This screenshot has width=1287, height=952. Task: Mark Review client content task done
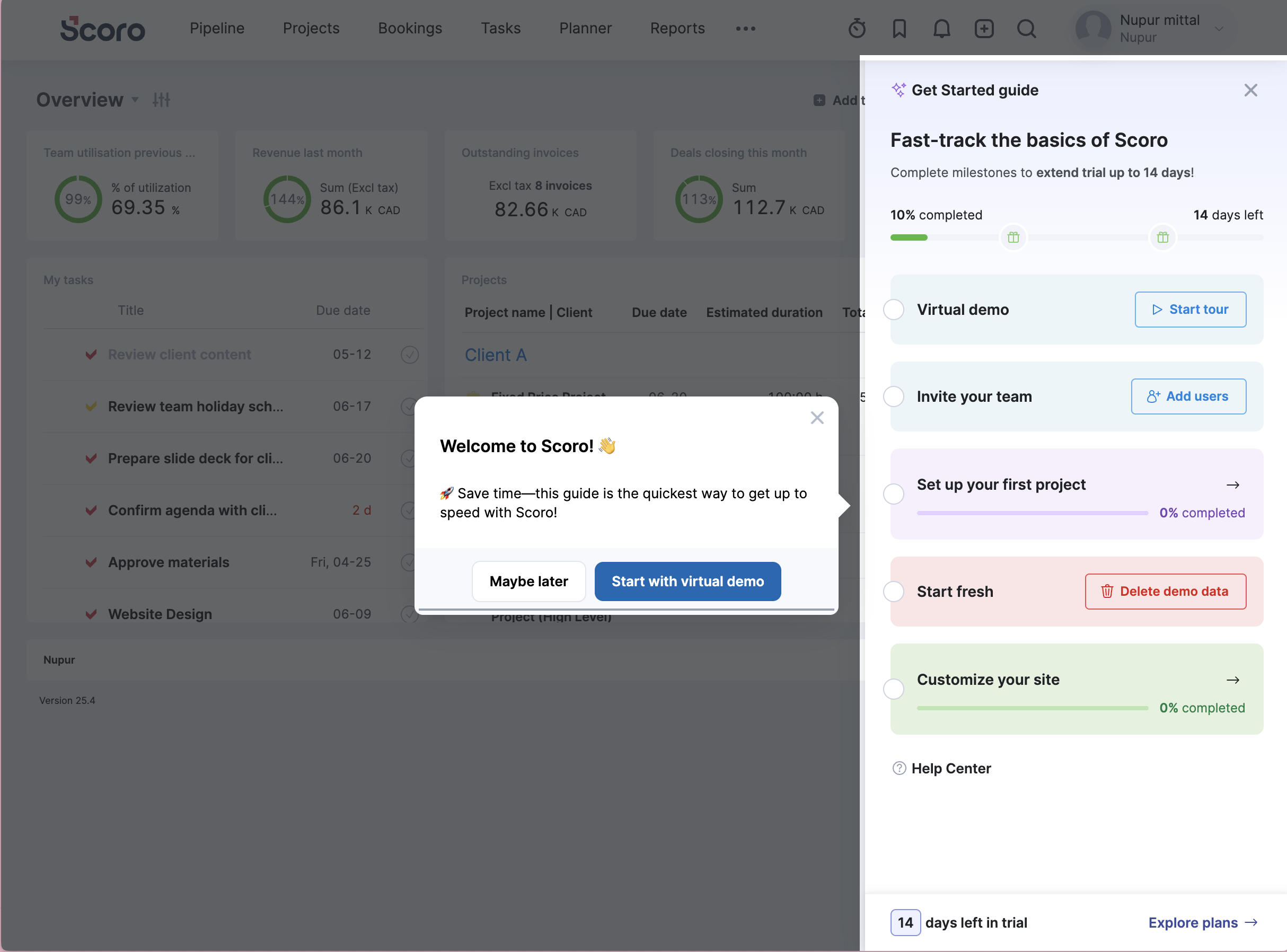pos(410,355)
